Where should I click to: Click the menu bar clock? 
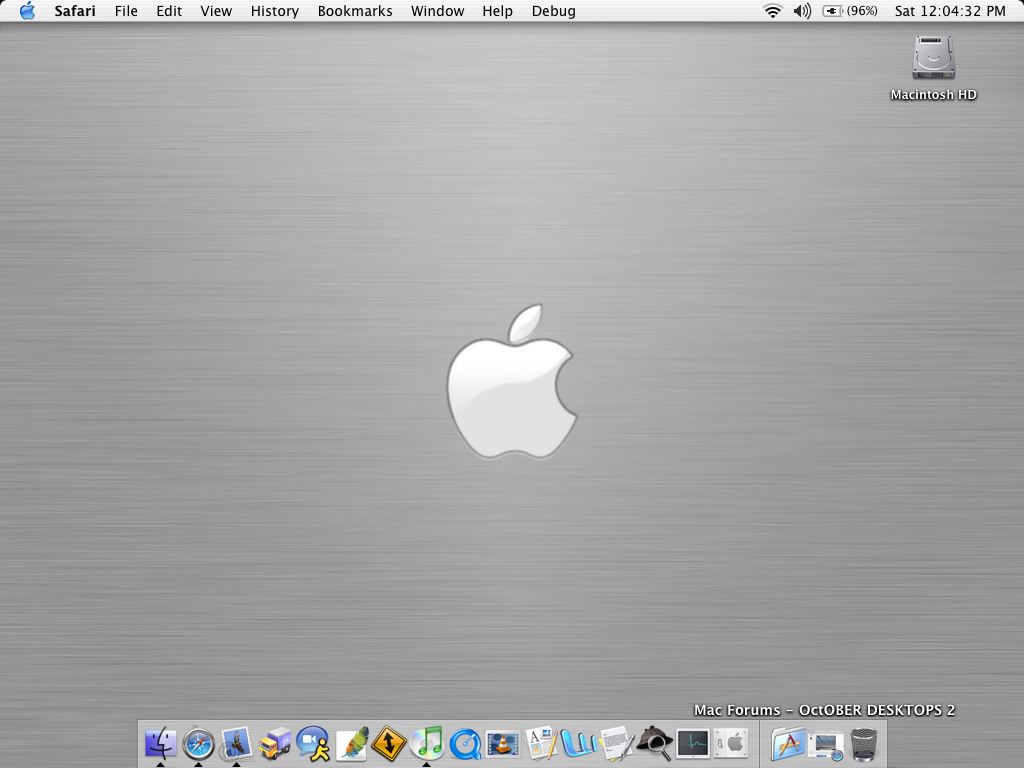[x=950, y=11]
